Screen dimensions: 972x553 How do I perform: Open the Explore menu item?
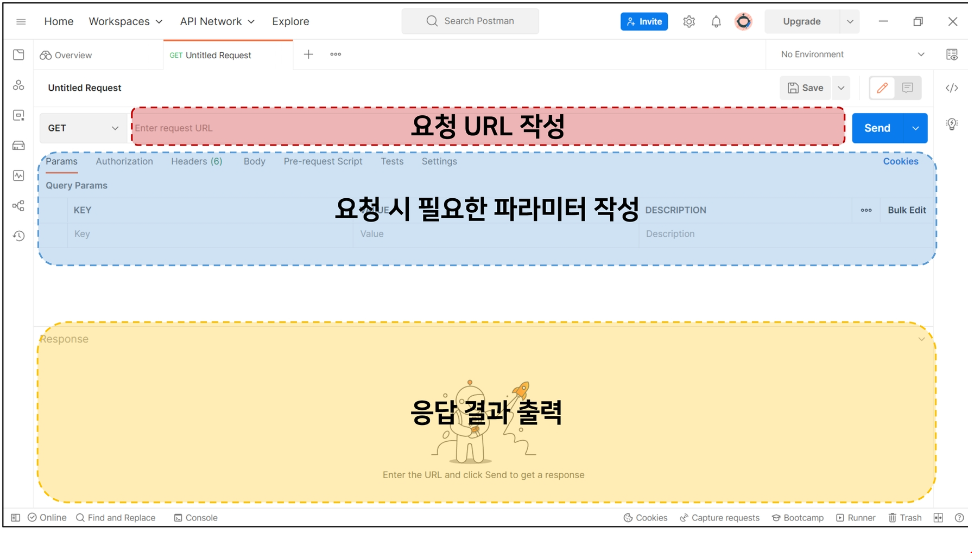290,22
